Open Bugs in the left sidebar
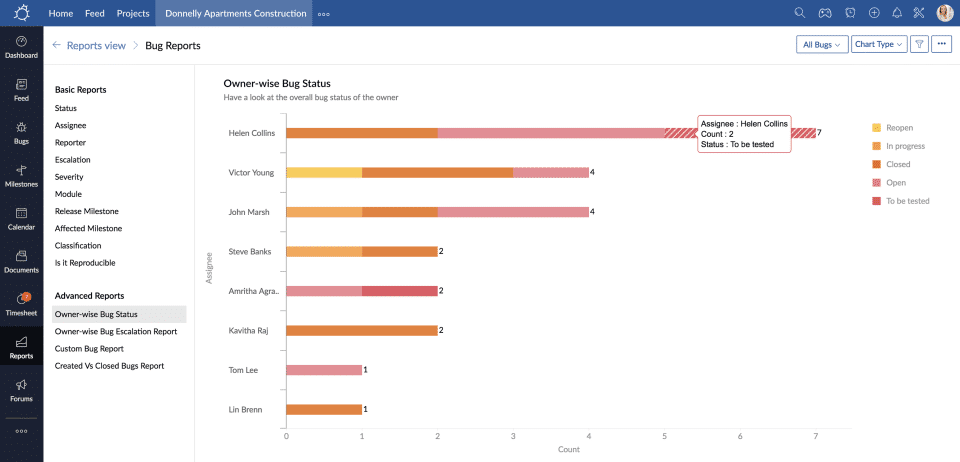960x462 pixels. (21, 133)
